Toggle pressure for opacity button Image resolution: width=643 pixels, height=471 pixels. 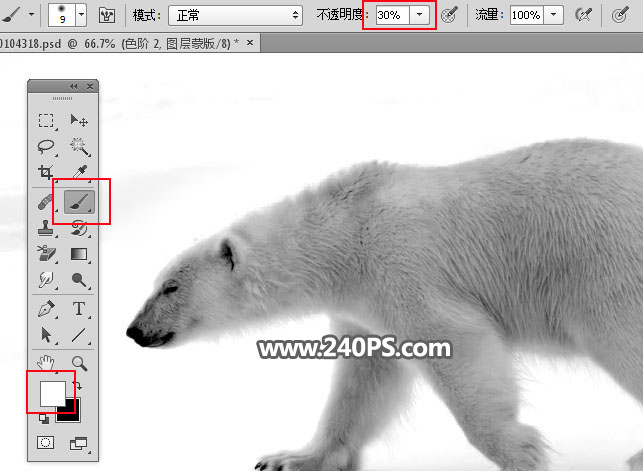451,15
